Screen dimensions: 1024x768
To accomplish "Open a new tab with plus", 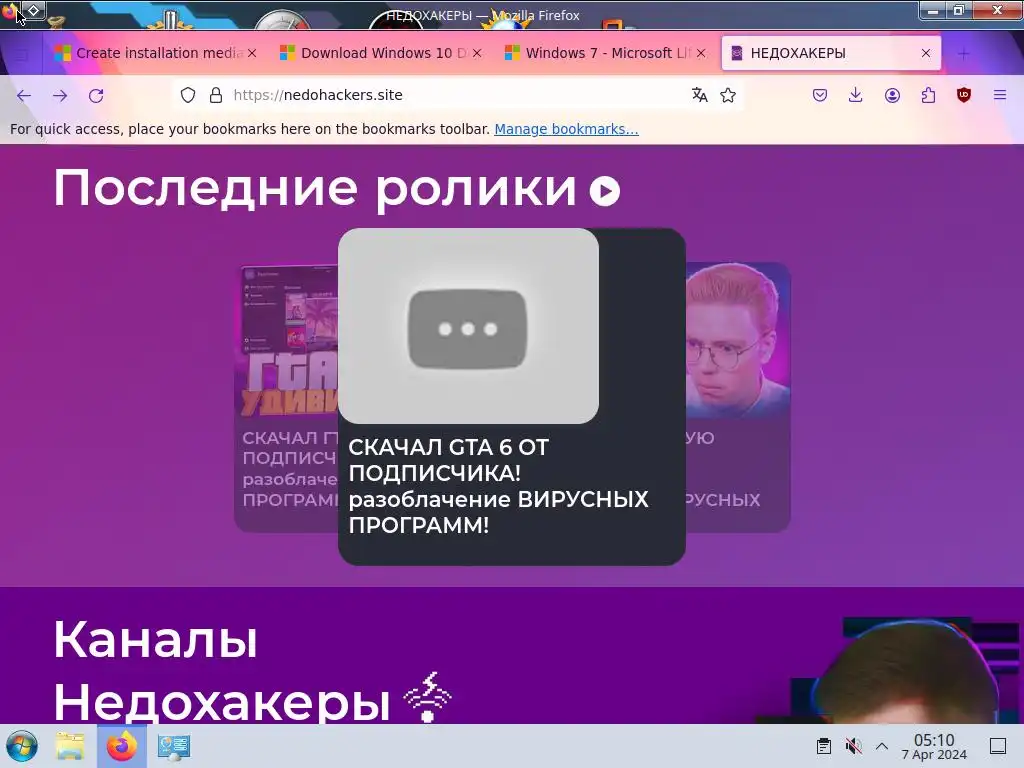I will [963, 54].
